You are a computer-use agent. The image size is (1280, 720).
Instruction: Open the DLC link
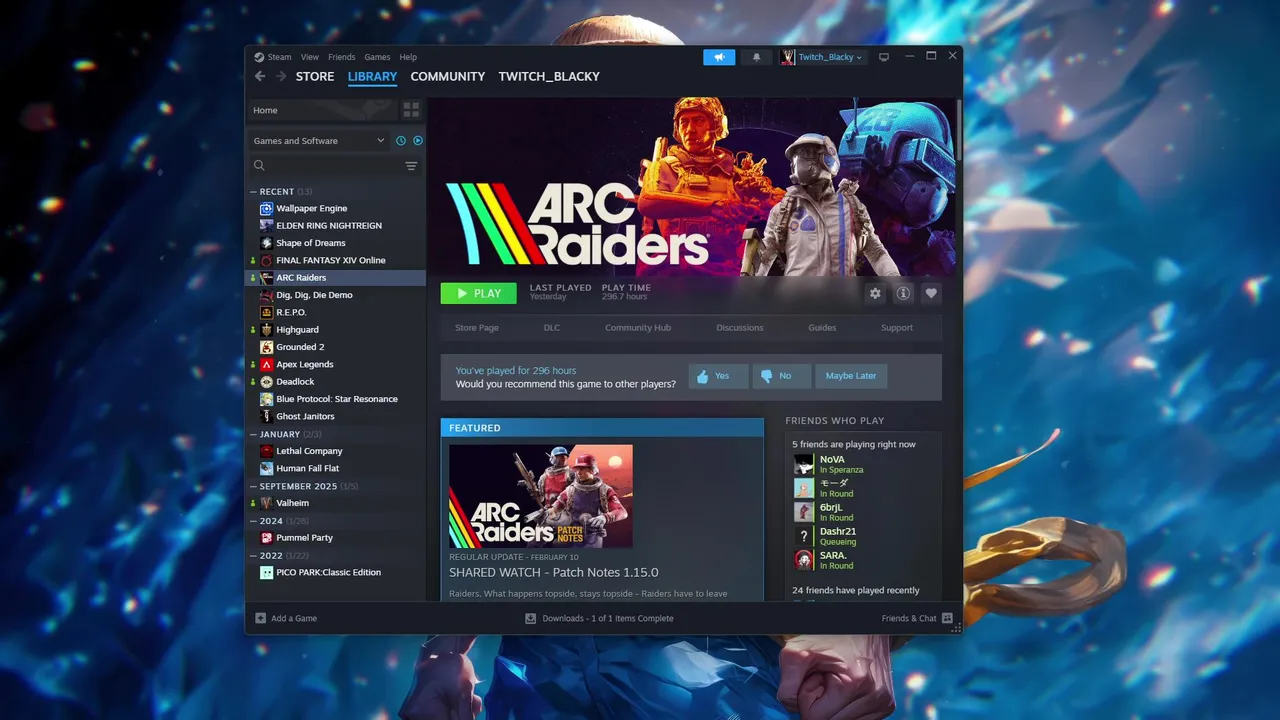click(552, 328)
